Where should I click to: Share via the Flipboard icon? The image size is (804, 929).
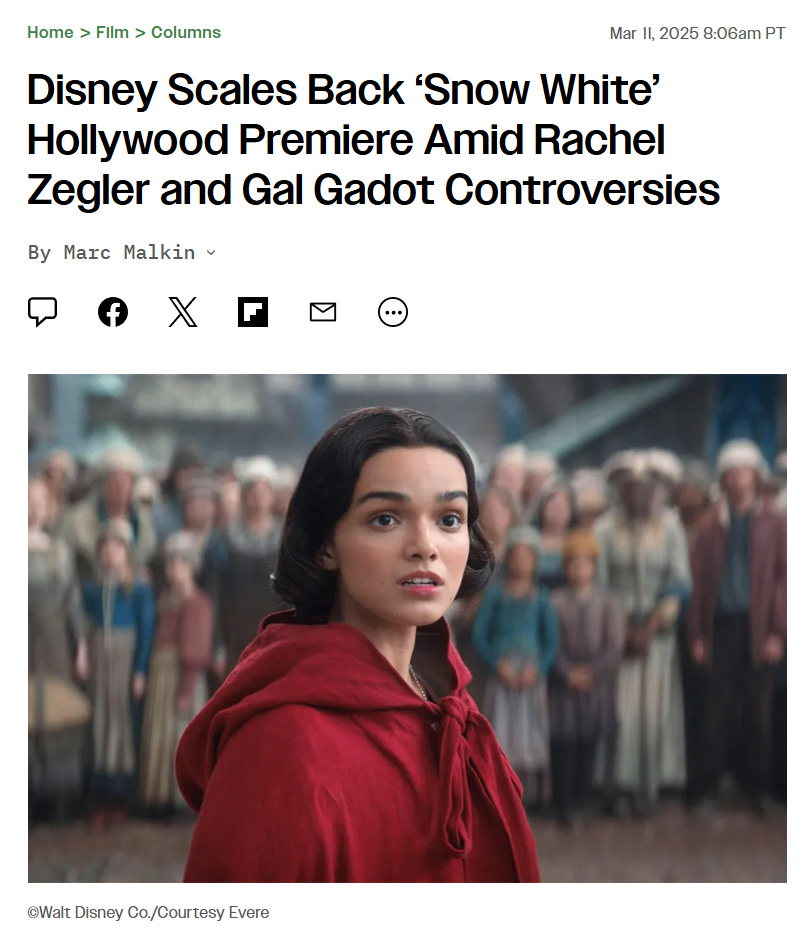[252, 312]
